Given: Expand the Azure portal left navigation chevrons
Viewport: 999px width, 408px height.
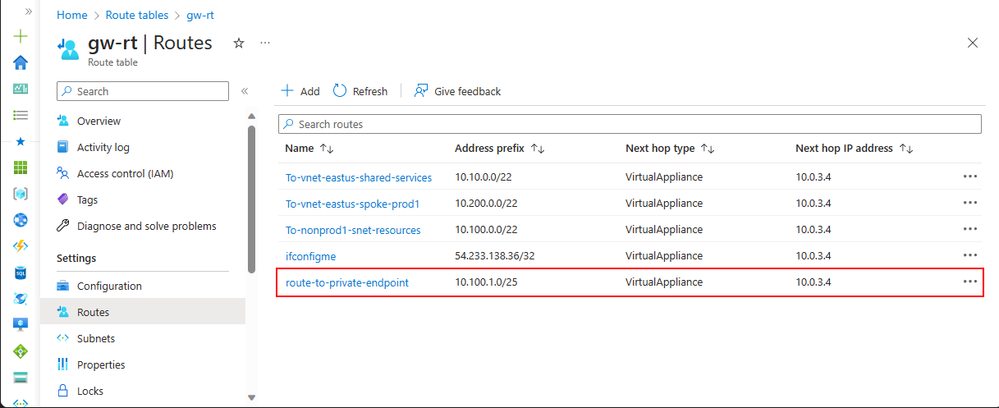Looking at the screenshot, I should (x=28, y=12).
